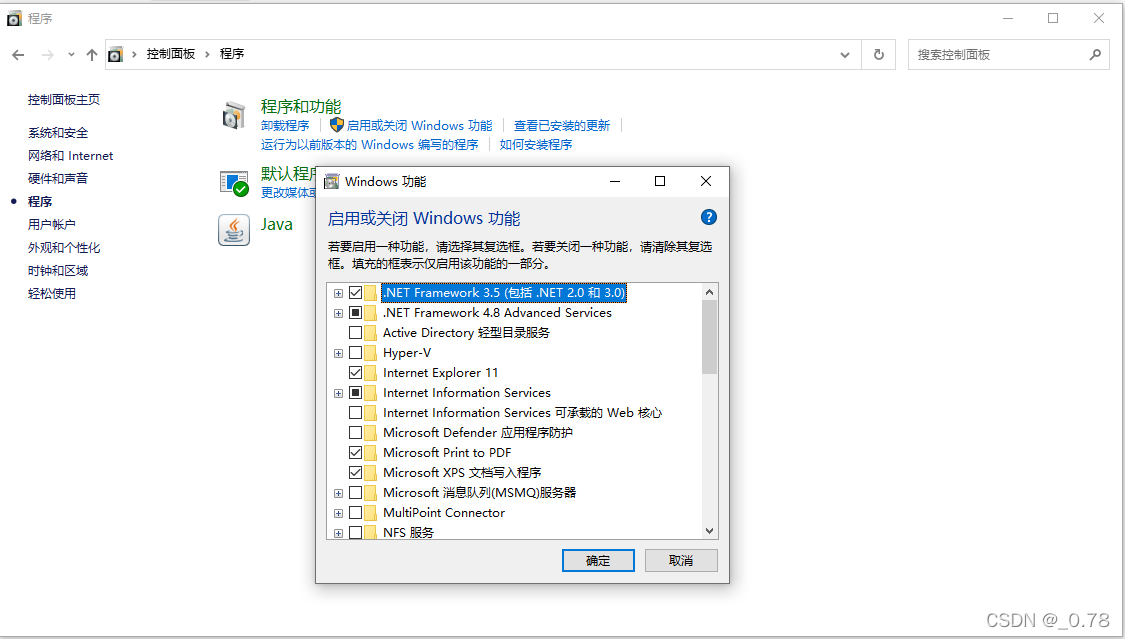The height and width of the screenshot is (639, 1125).
Task: Open 时钟和区域 category in sidebar
Action: tap(58, 270)
